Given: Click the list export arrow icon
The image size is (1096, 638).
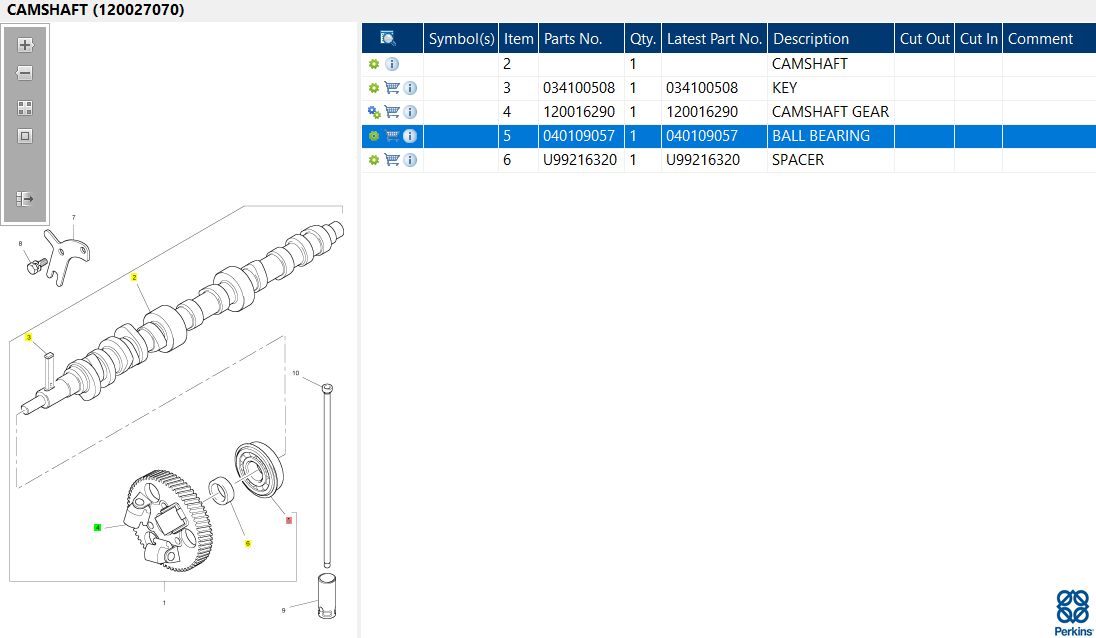Looking at the screenshot, I should coord(25,199).
